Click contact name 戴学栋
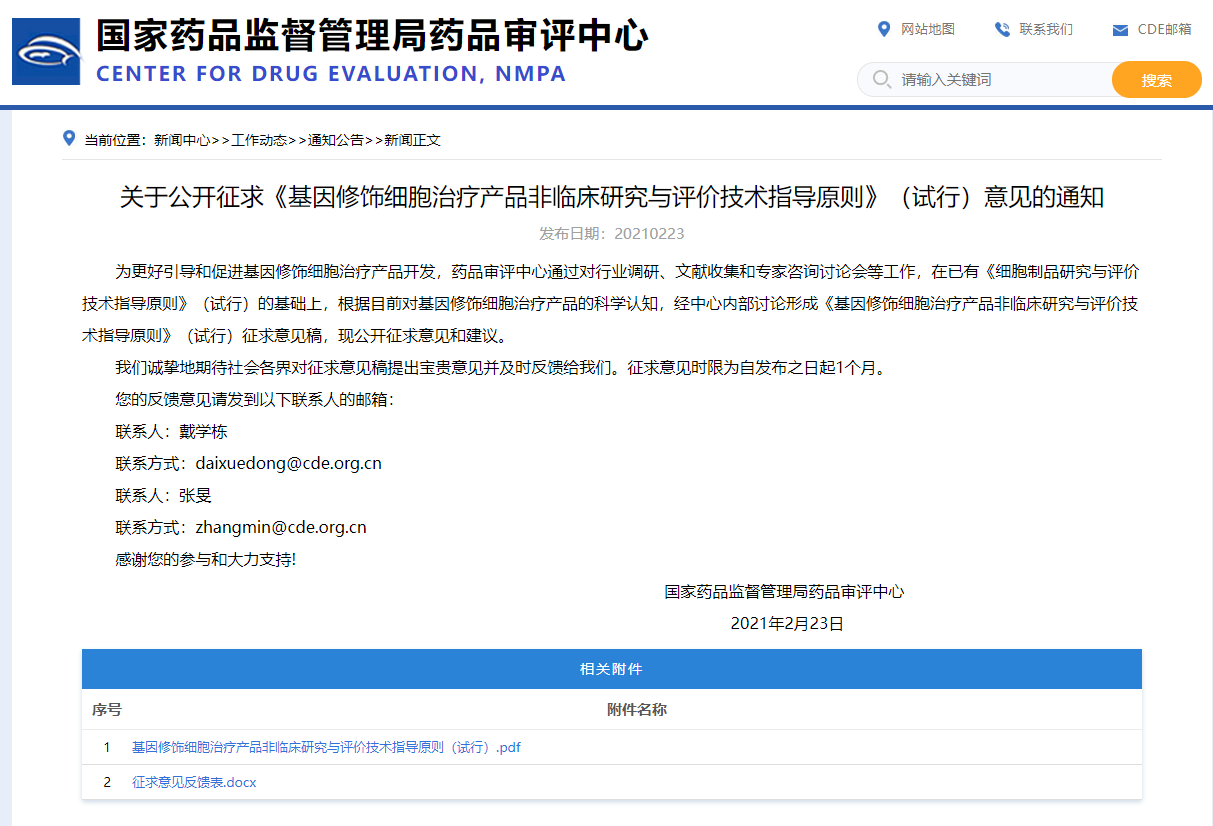The width and height of the screenshot is (1213, 826). pos(203,431)
